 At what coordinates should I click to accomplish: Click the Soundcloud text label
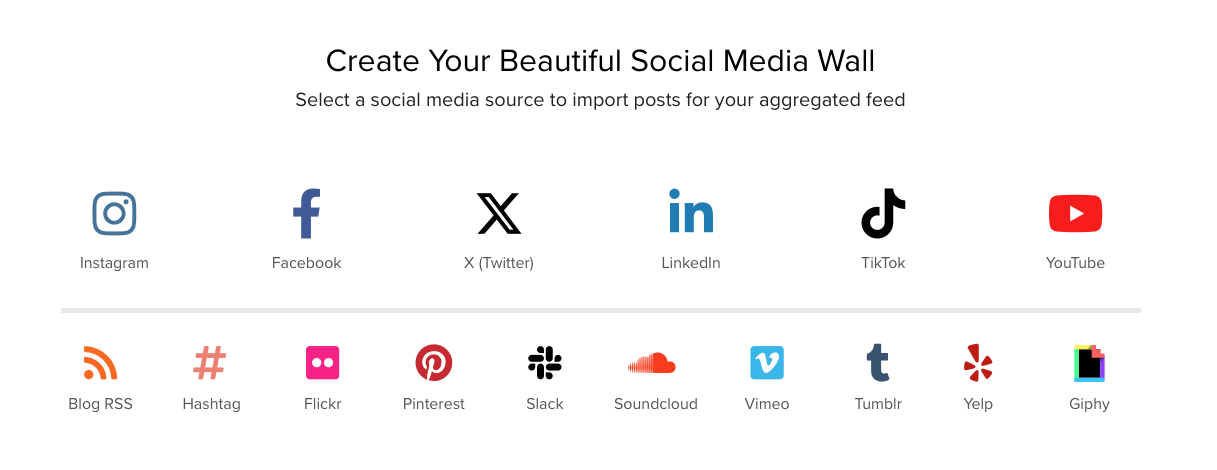(656, 404)
